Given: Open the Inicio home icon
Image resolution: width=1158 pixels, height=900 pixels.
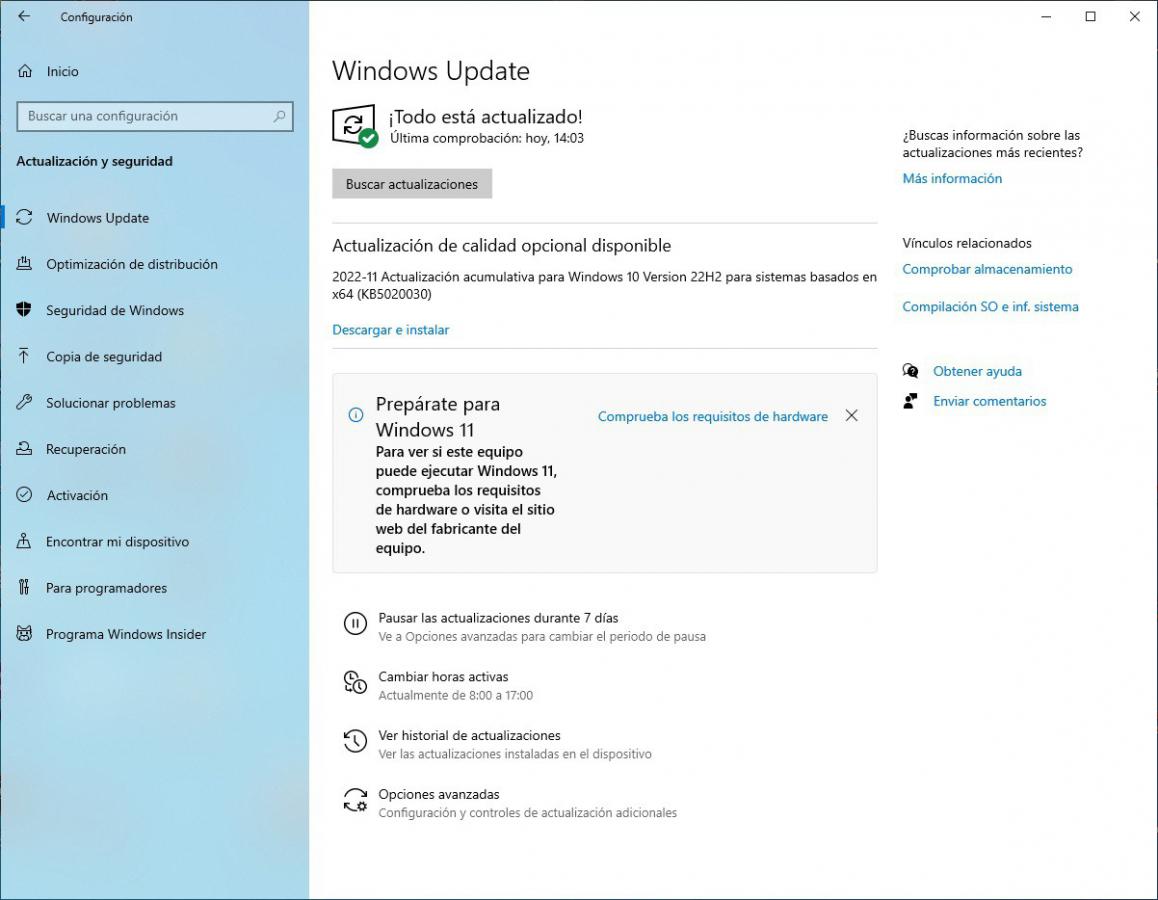Looking at the screenshot, I should (25, 72).
